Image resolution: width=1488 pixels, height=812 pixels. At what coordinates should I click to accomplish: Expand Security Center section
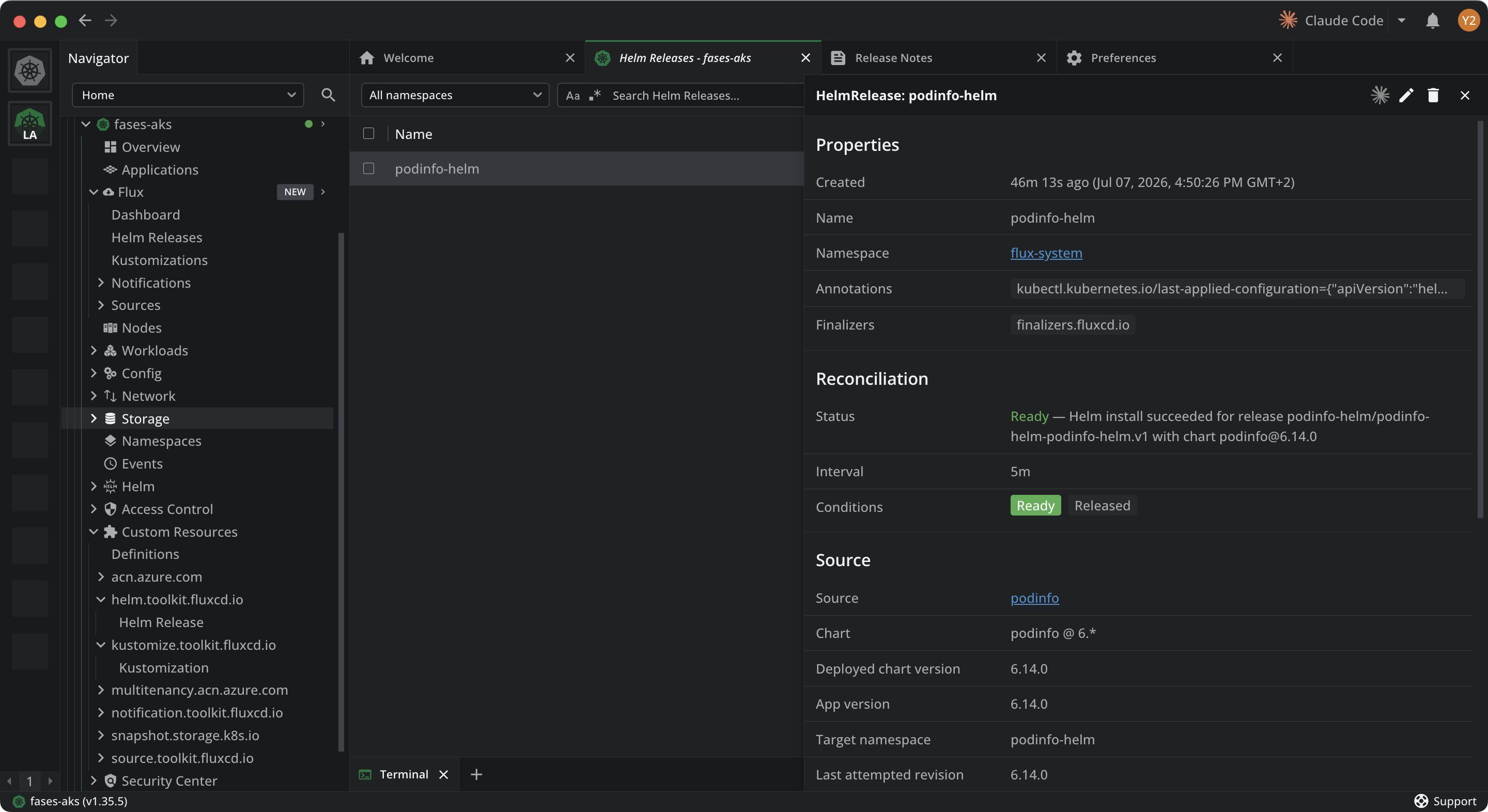pos(93,781)
